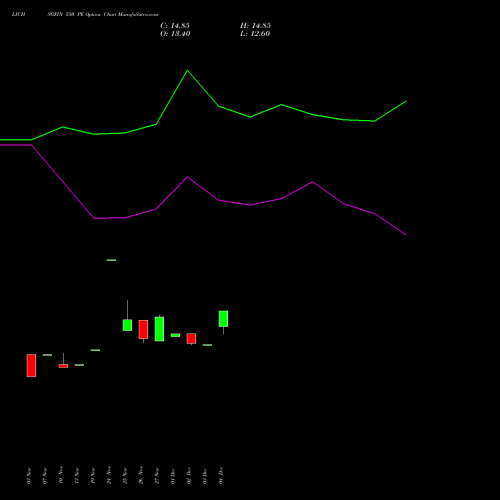Click the red candle above 26 Nov
Viewport: 500px width, 500px height.
143,329
